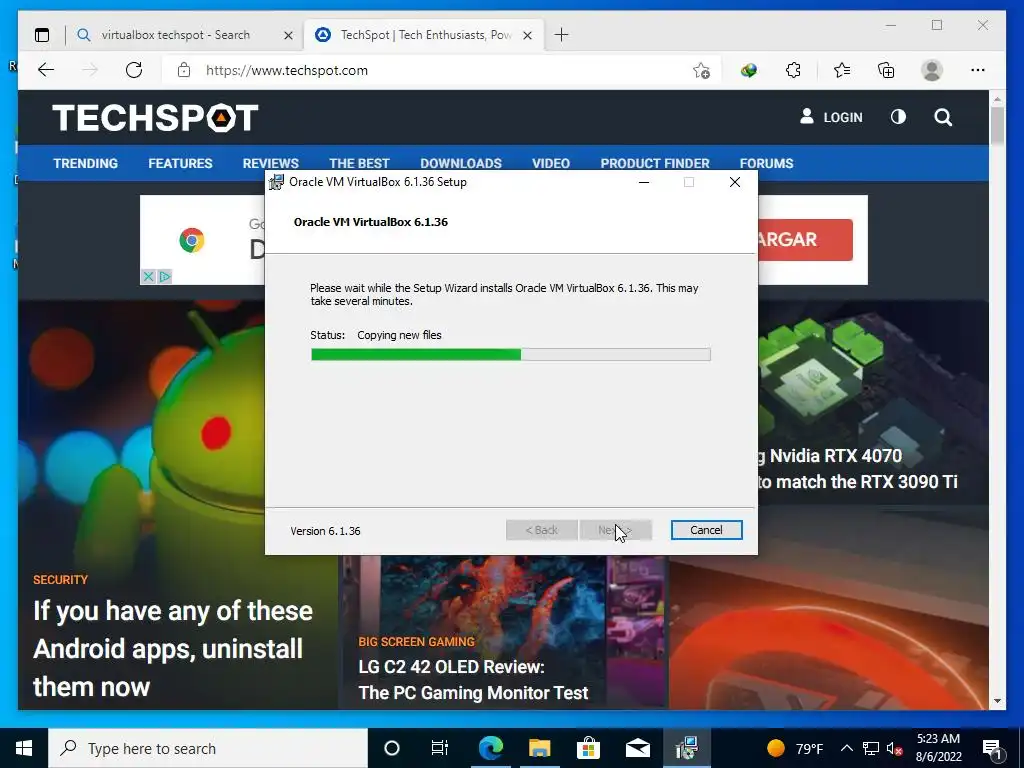The image size is (1024, 768).
Task: Open the Windows Start menu
Action: tap(24, 748)
